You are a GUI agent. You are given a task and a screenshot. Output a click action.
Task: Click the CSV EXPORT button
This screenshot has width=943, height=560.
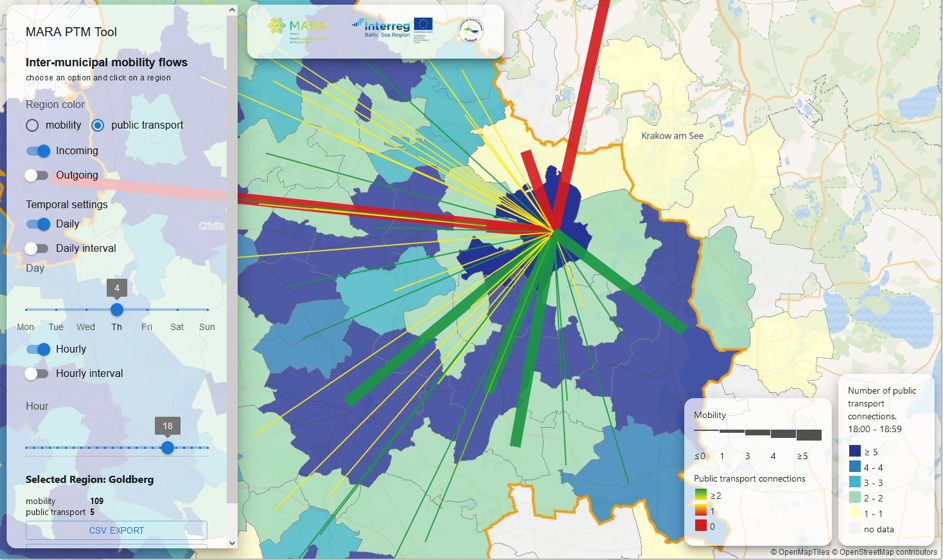[x=117, y=531]
